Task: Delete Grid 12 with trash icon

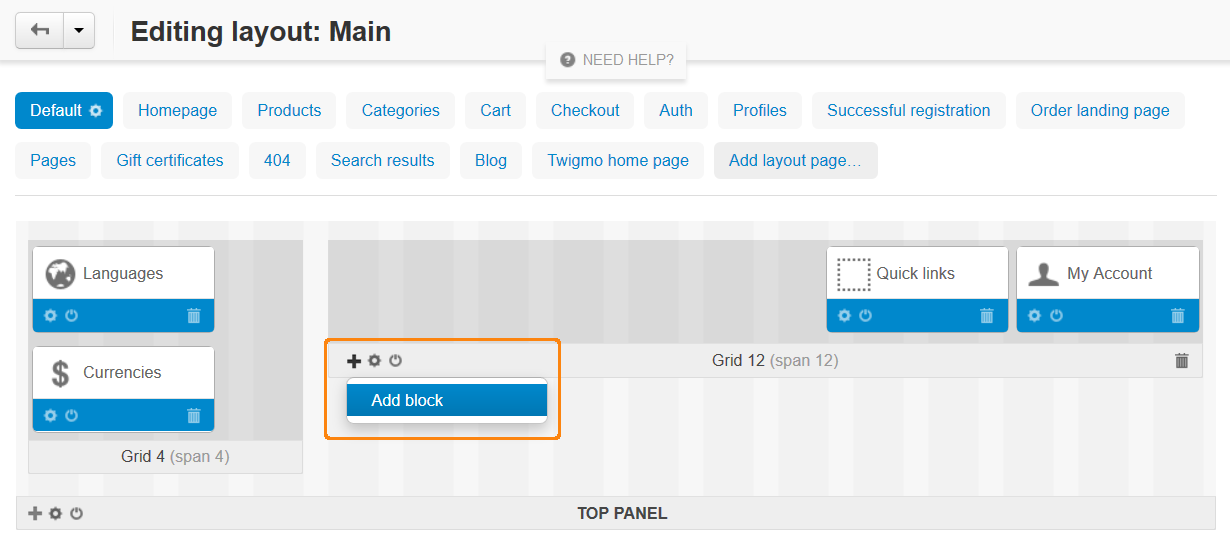Action: (1182, 361)
